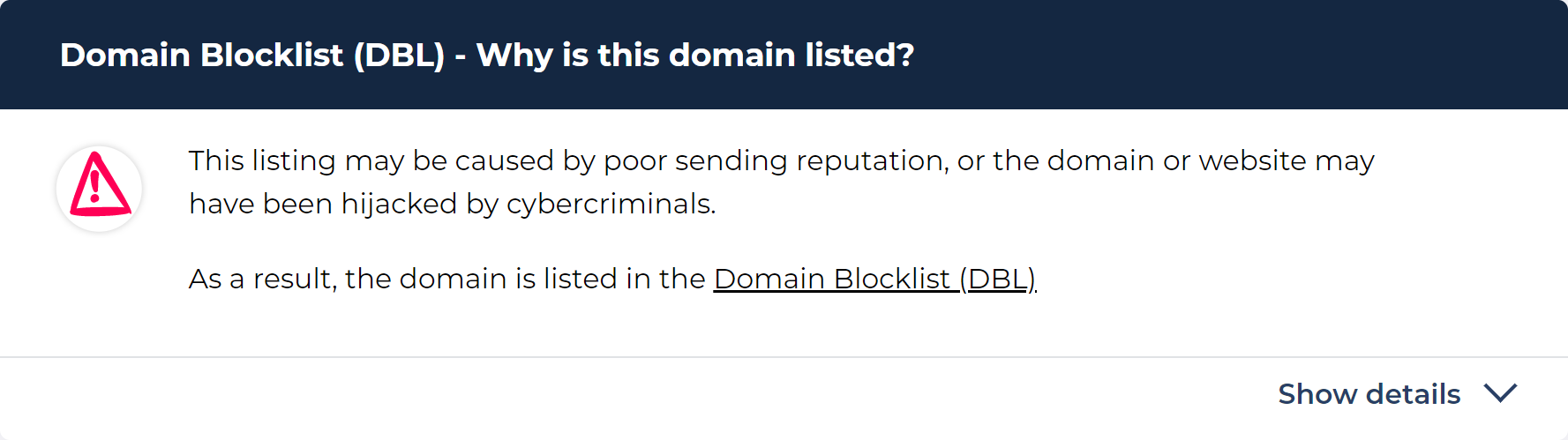
Task: Click the "Why is this domain listed?" heading text
Action: coord(695,56)
